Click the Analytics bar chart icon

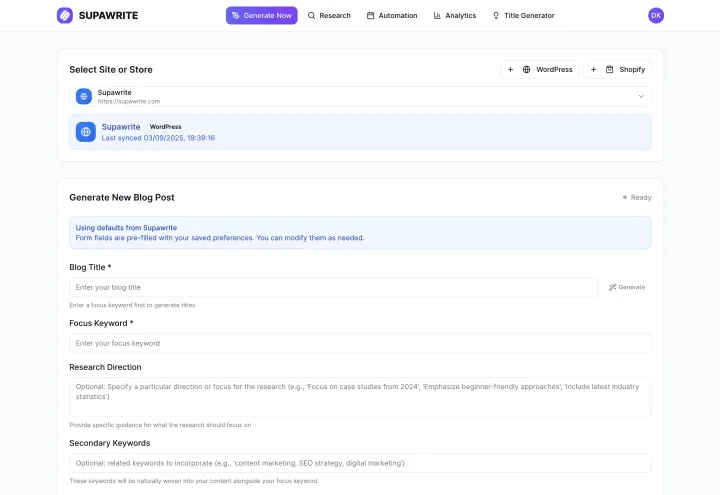click(x=437, y=16)
